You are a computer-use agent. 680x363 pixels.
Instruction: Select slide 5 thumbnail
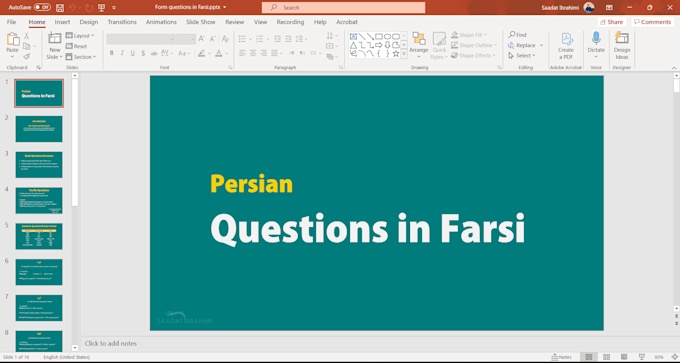coord(39,236)
